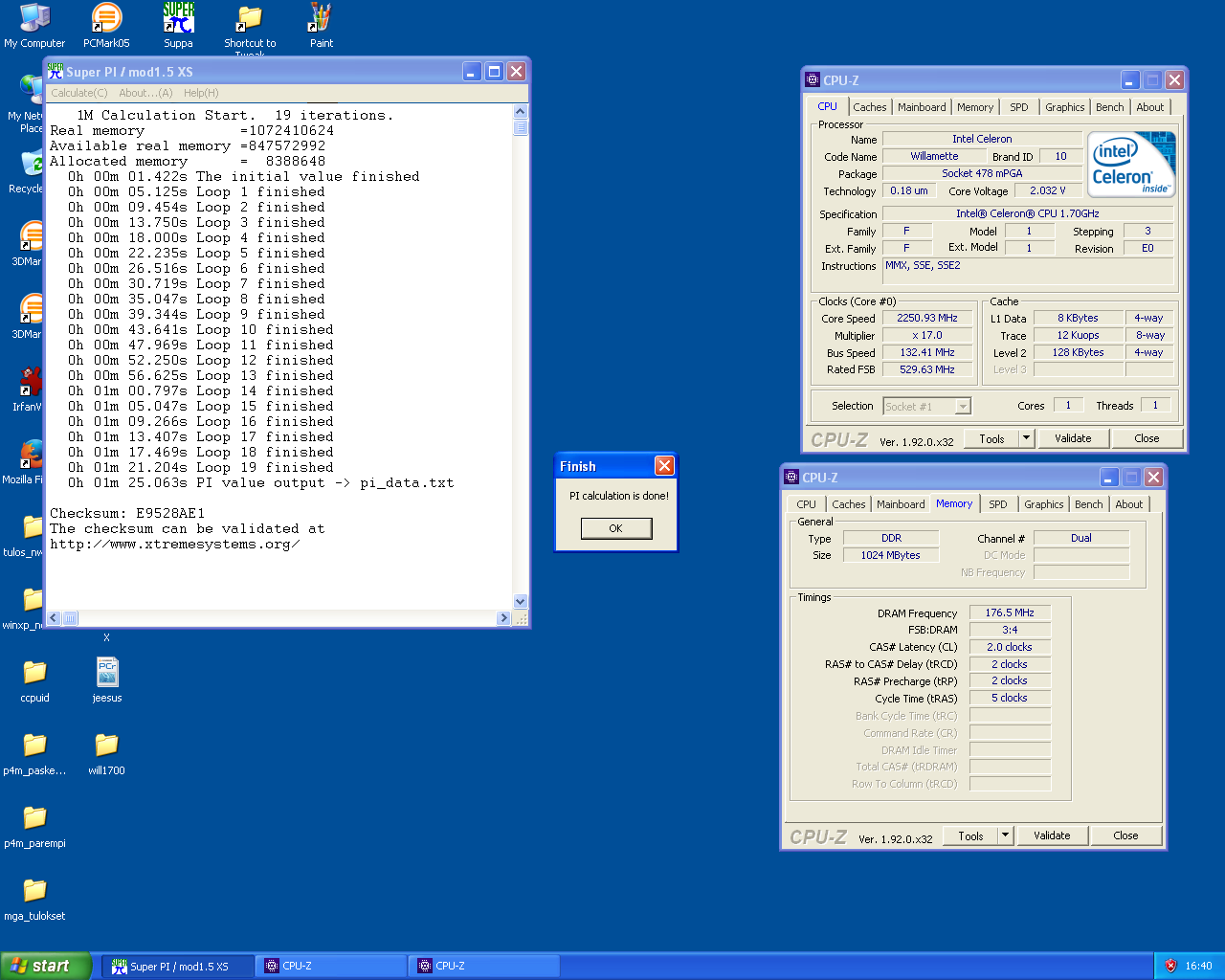
Task: Open the My Computer desktop icon
Action: (34, 25)
